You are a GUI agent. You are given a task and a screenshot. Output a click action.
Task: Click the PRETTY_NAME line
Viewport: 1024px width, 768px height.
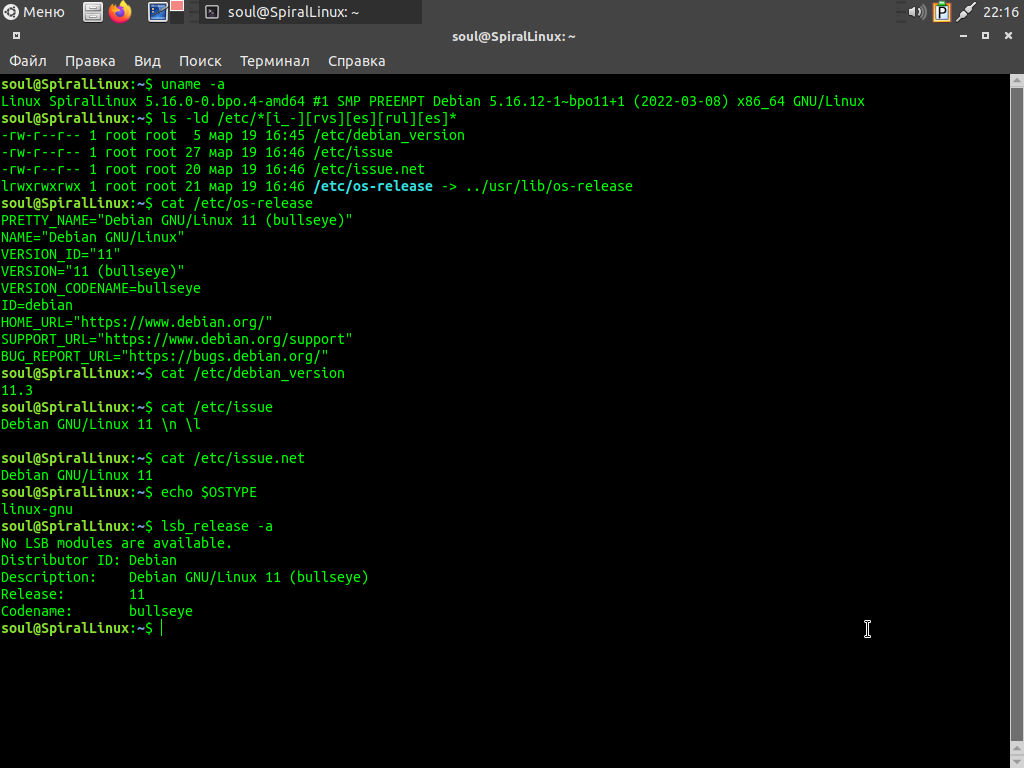176,220
